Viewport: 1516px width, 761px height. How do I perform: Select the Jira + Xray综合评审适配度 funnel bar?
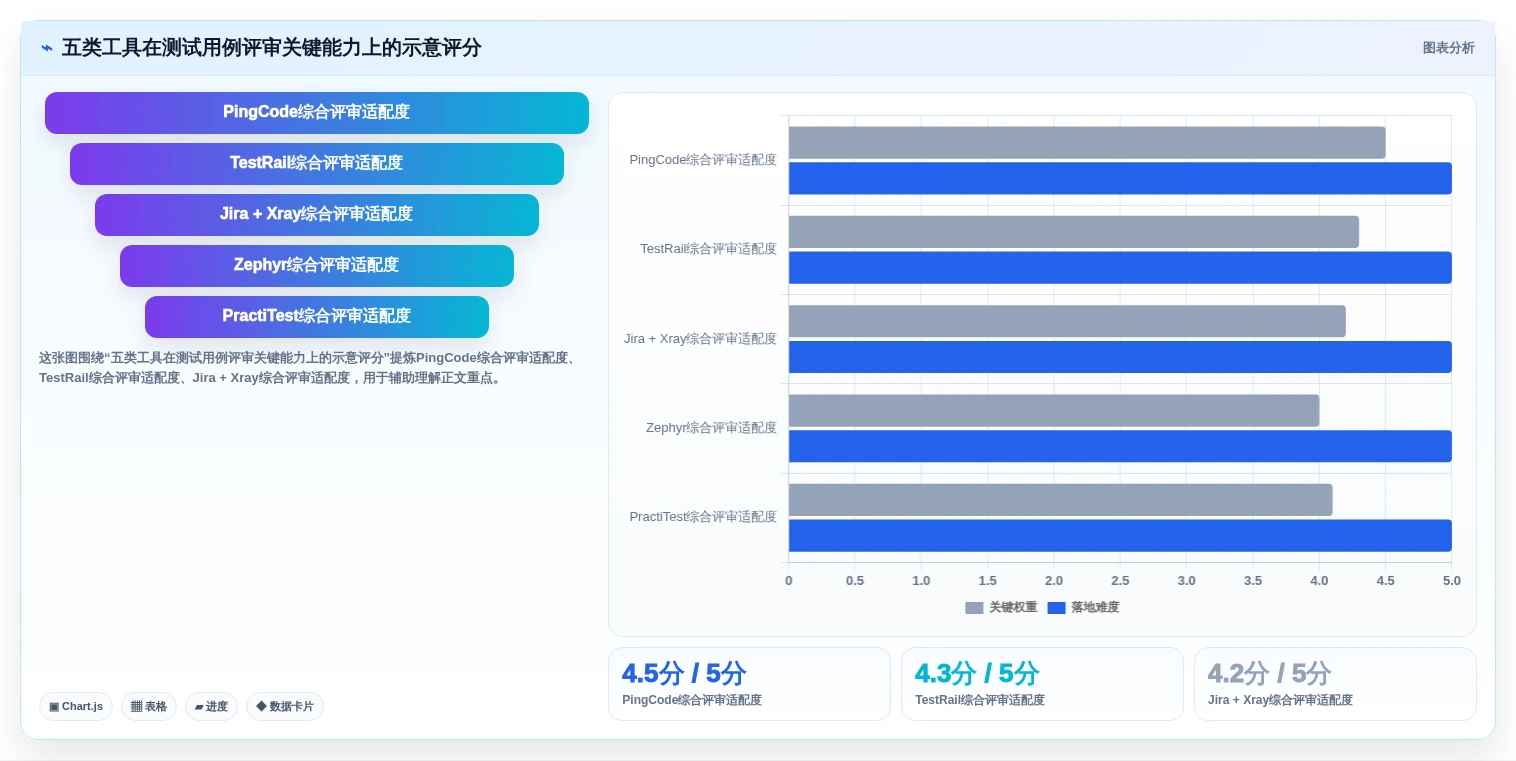pos(317,215)
